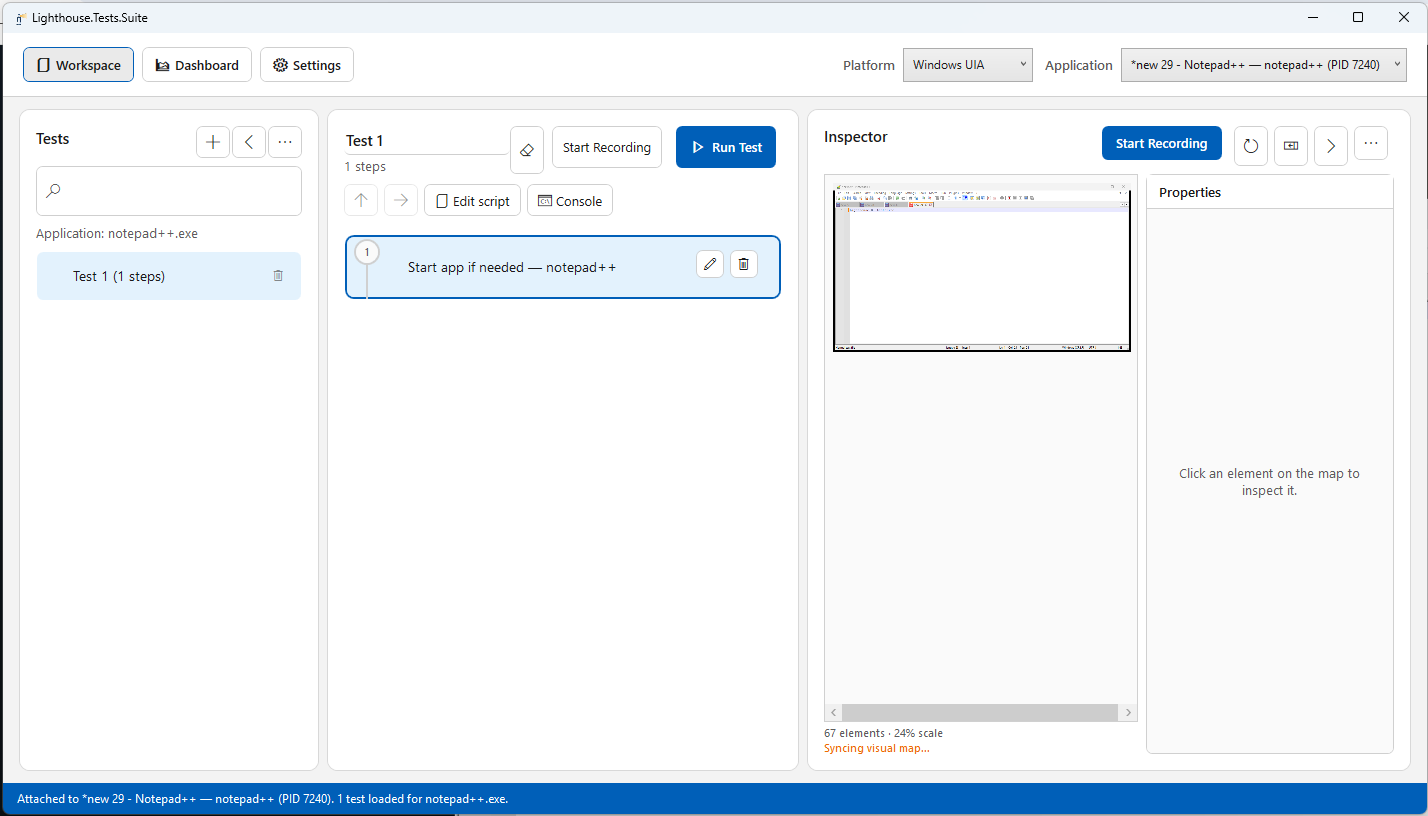Image resolution: width=1428 pixels, height=816 pixels.
Task: Click Start Recording in the test panel
Action: tap(607, 147)
